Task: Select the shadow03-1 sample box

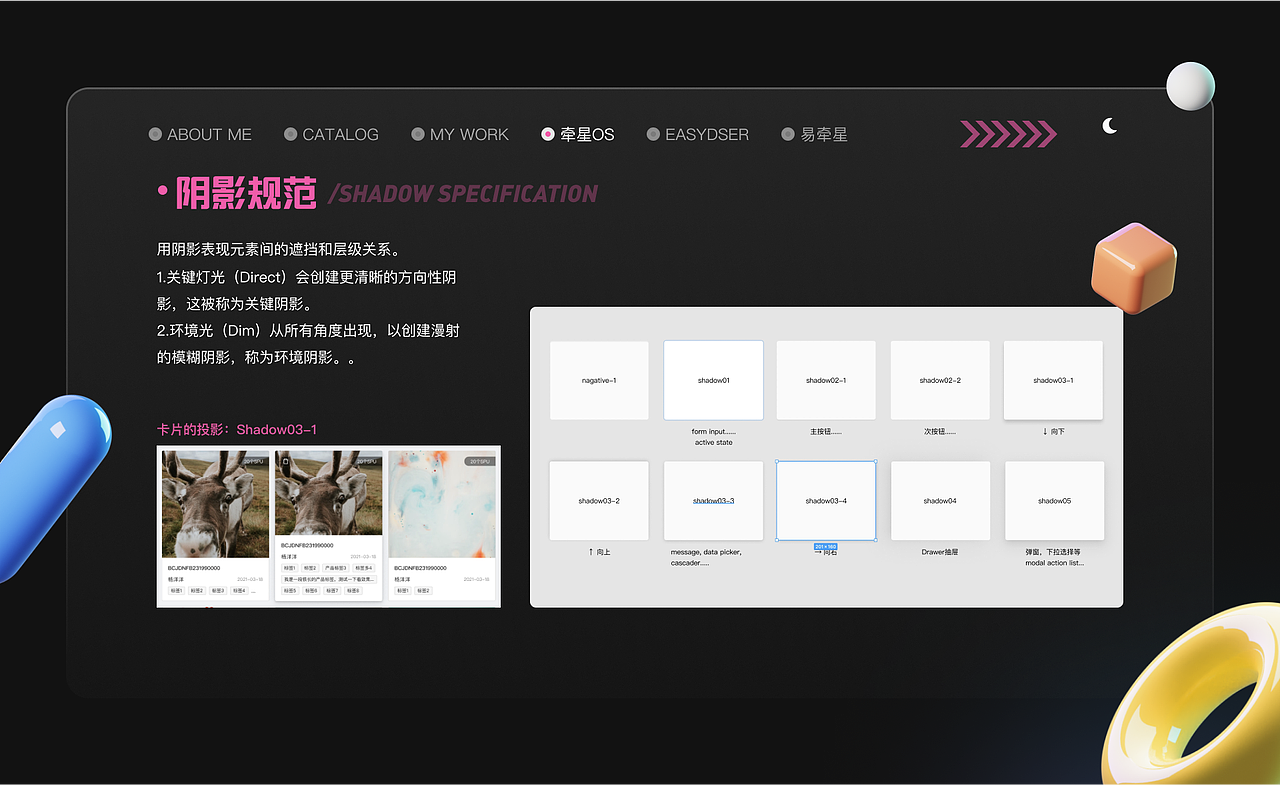Action: (x=1053, y=380)
